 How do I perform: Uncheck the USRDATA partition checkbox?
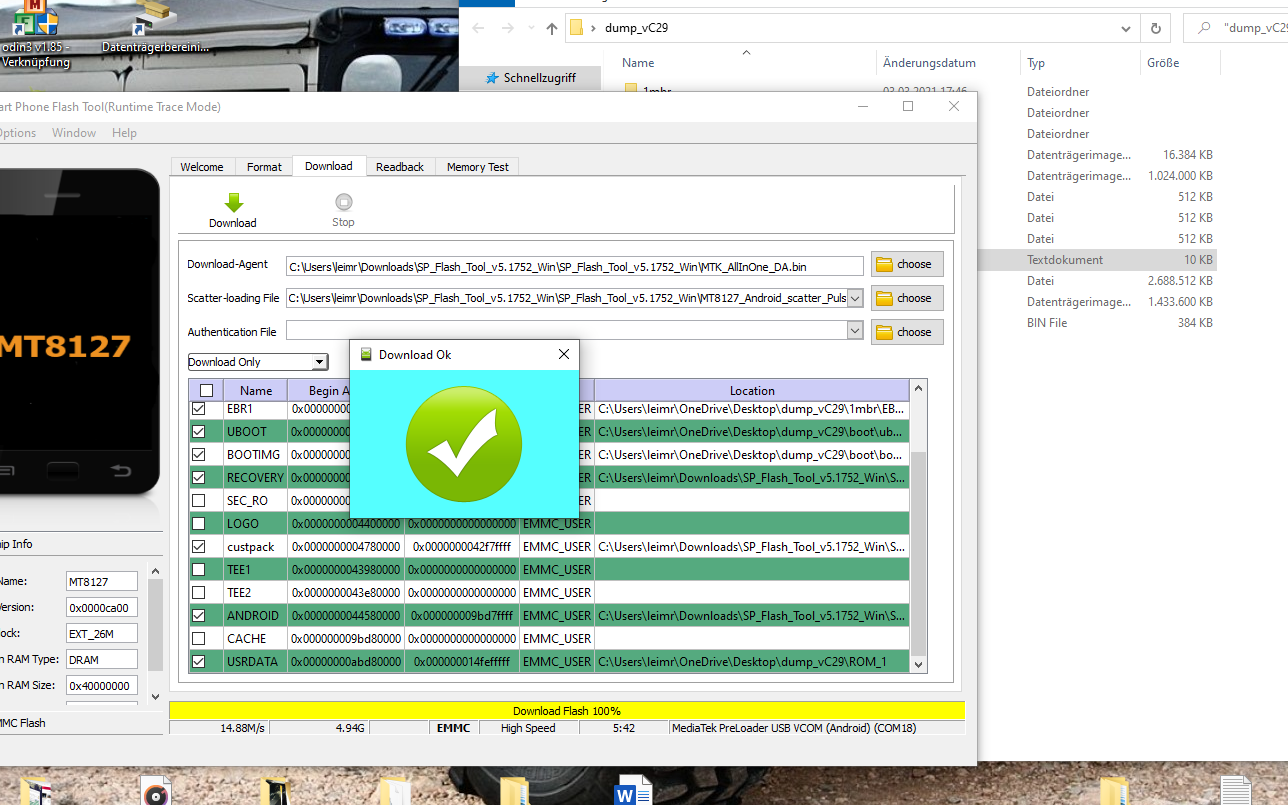pos(199,662)
